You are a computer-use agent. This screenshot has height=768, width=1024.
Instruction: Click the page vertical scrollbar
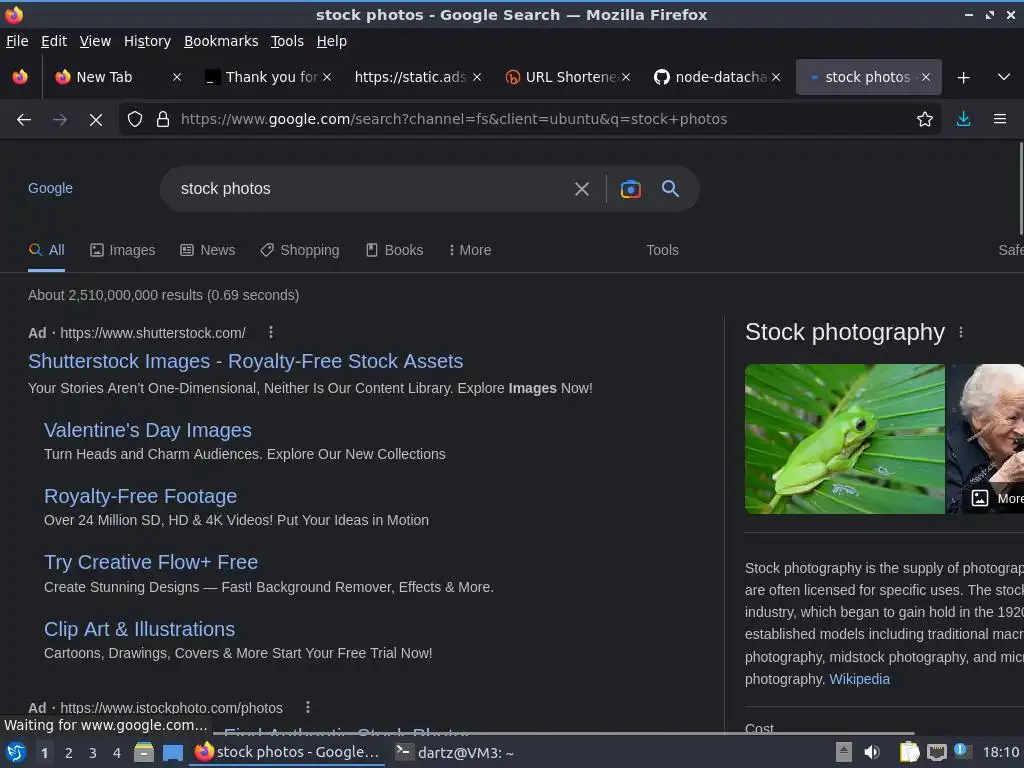coord(1020,189)
